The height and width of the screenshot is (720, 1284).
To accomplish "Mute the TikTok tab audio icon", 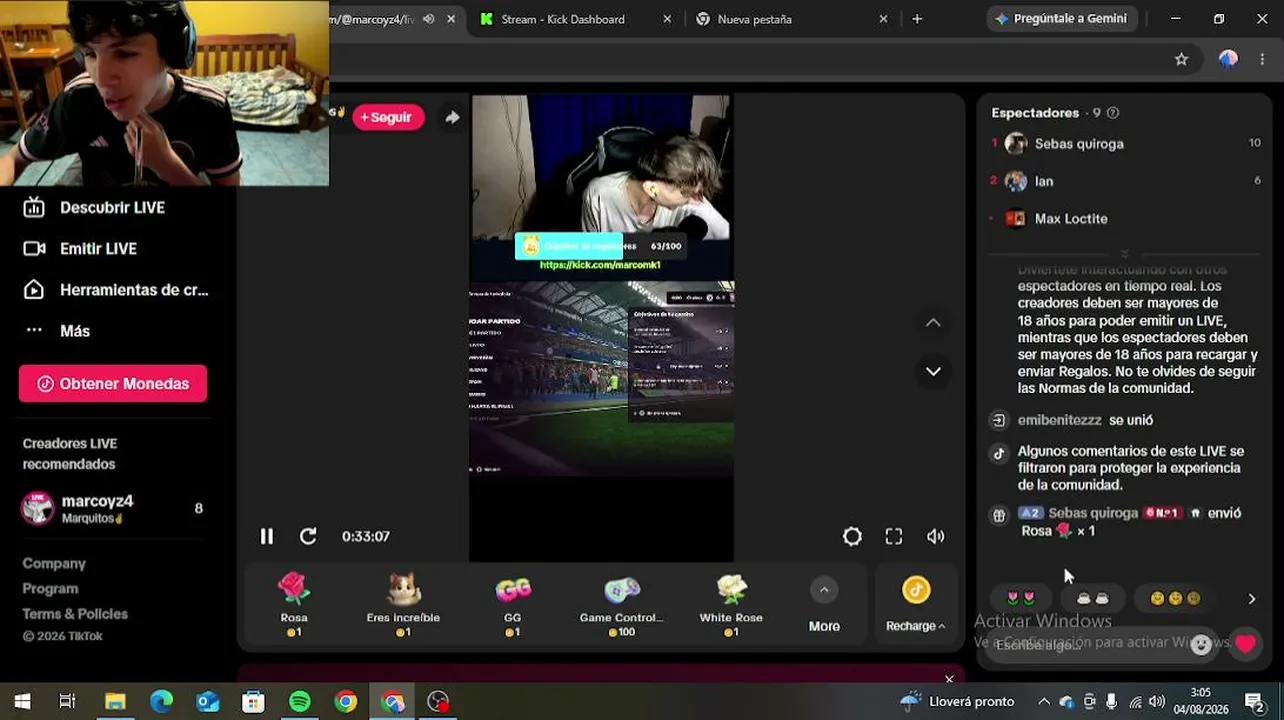I will (x=429, y=19).
